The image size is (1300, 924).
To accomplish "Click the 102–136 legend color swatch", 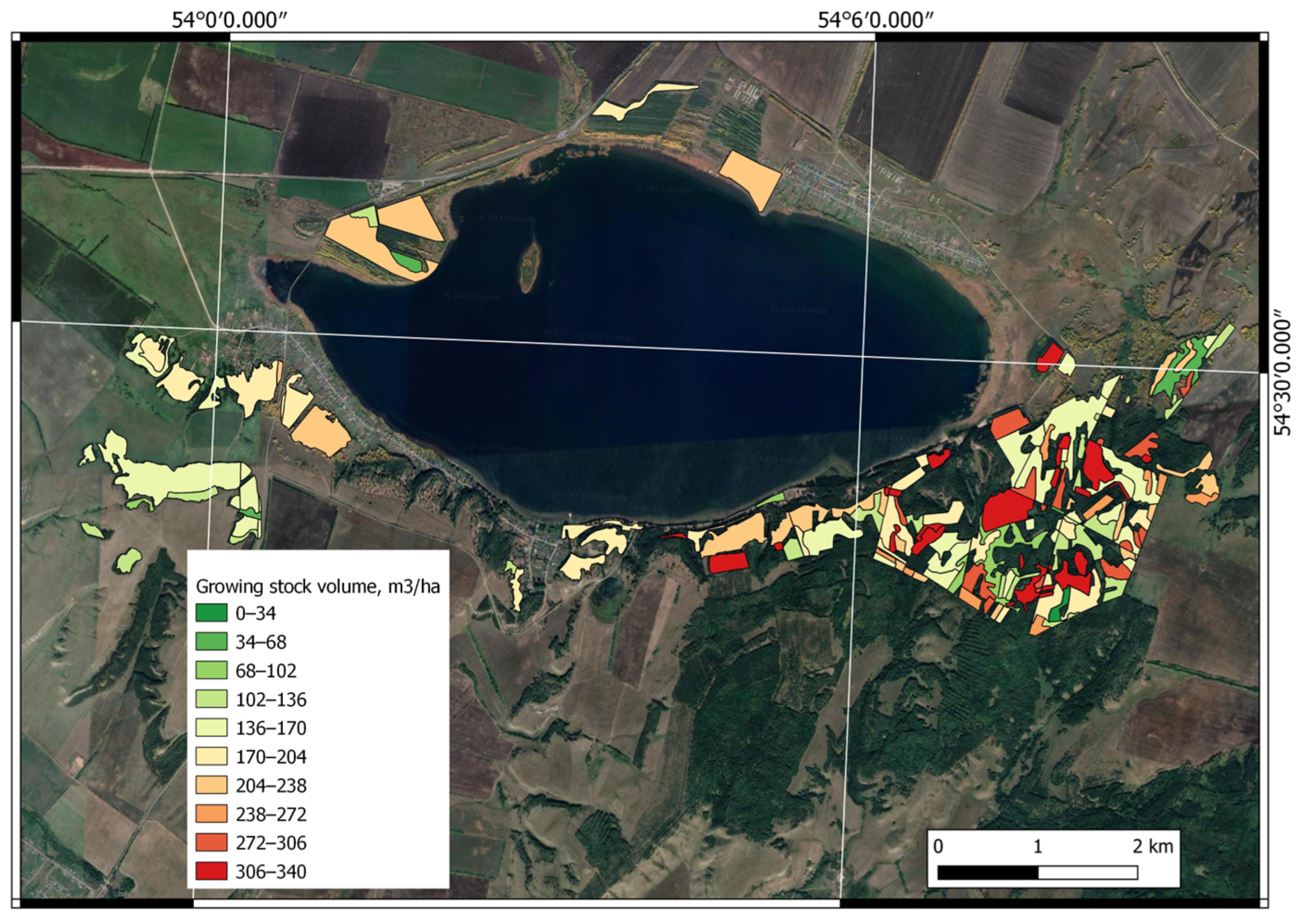I will pos(211,699).
